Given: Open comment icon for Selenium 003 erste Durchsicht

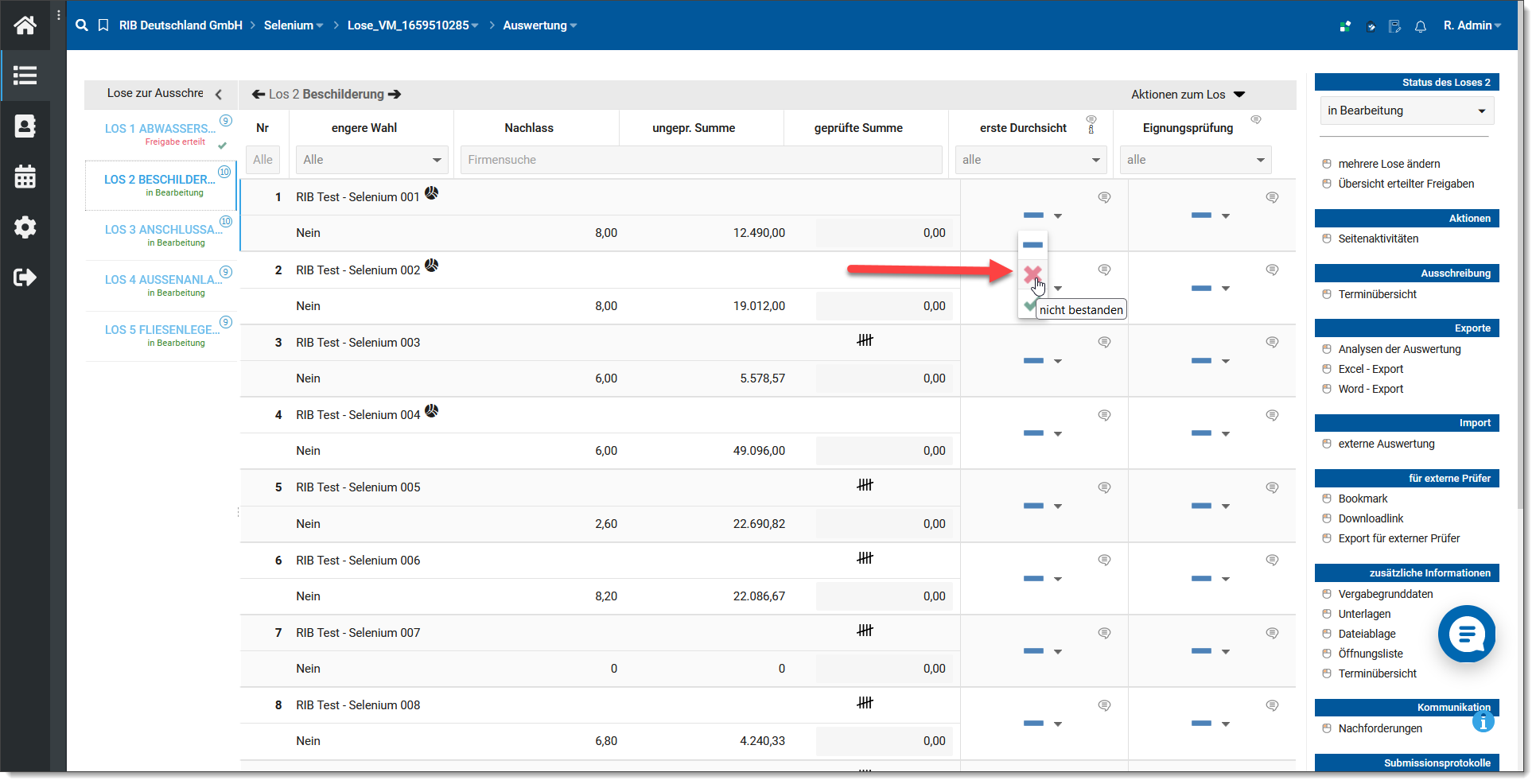Looking at the screenshot, I should click(x=1104, y=343).
